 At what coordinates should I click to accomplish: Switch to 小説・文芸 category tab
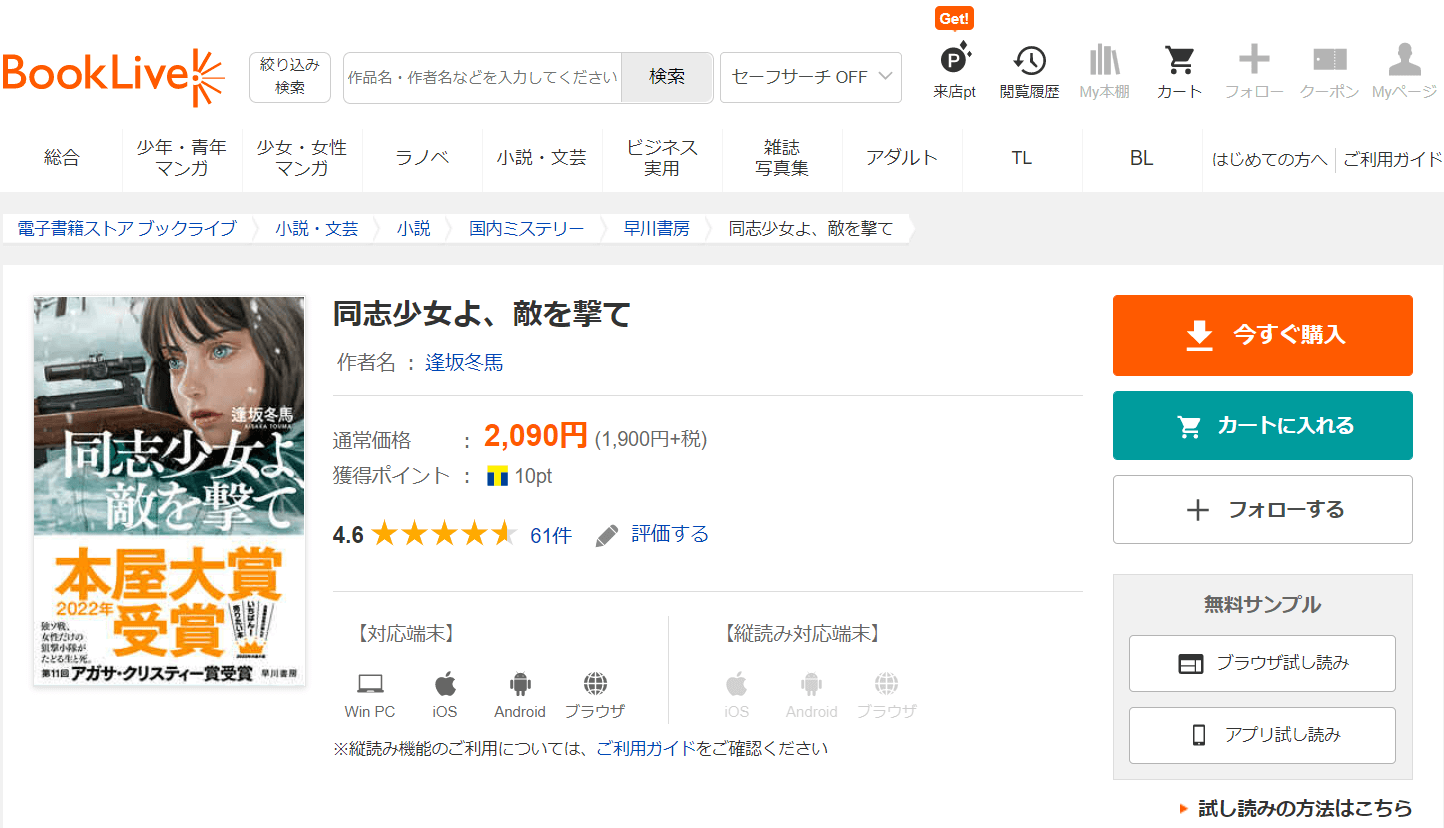542,158
